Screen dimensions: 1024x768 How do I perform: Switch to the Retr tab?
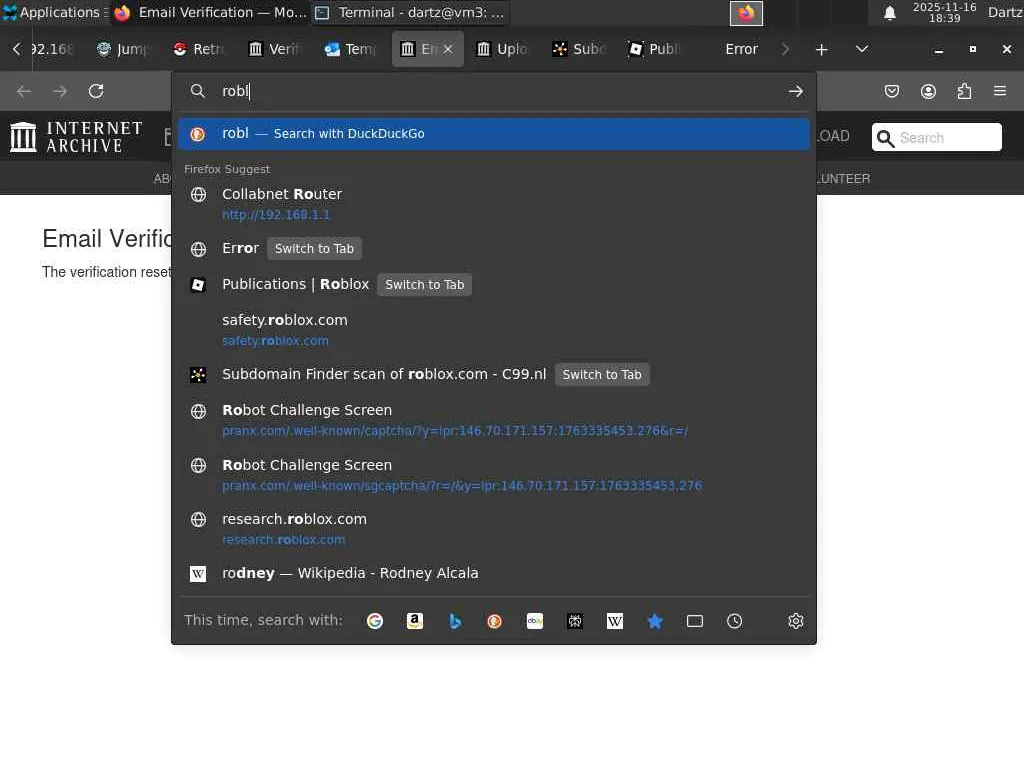200,50
